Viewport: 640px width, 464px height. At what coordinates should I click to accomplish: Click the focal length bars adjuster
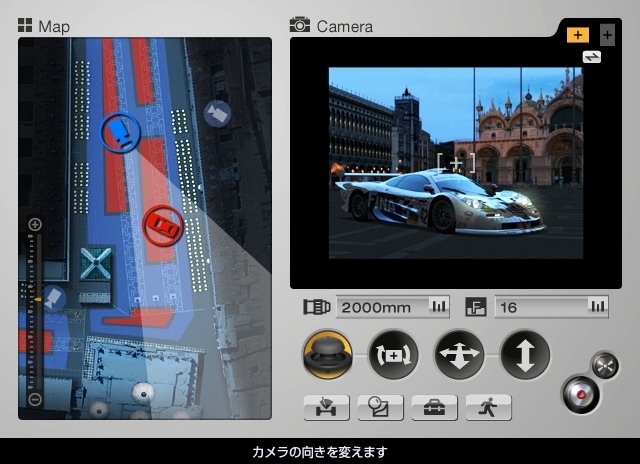[x=439, y=306]
